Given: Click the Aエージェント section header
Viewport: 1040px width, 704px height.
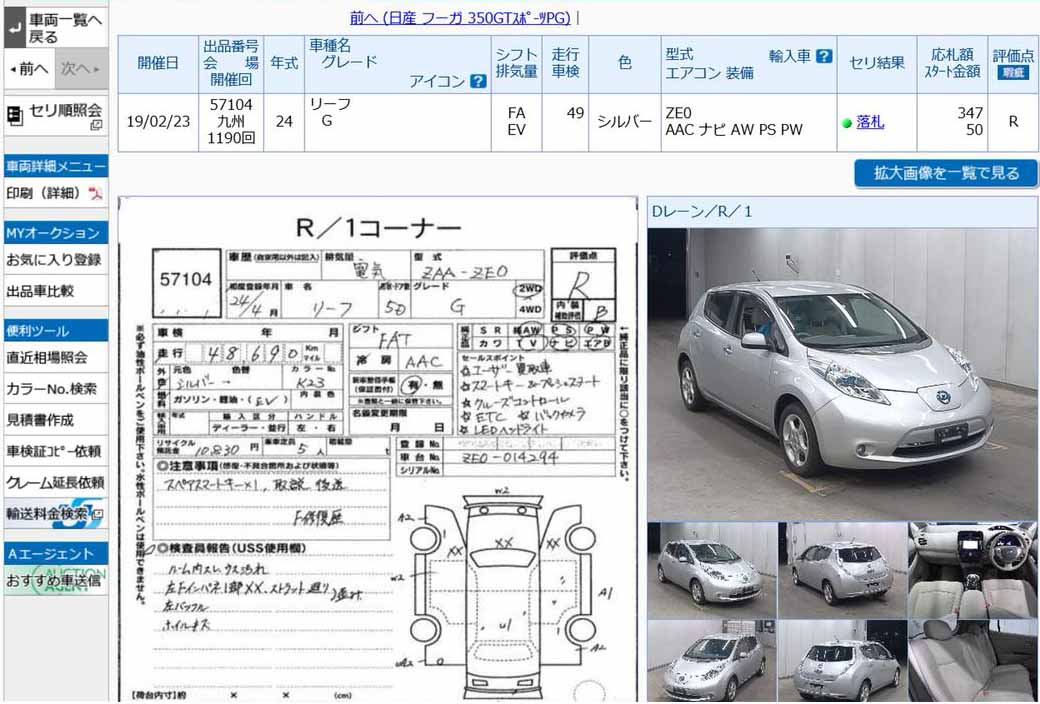Looking at the screenshot, I should tap(56, 553).
